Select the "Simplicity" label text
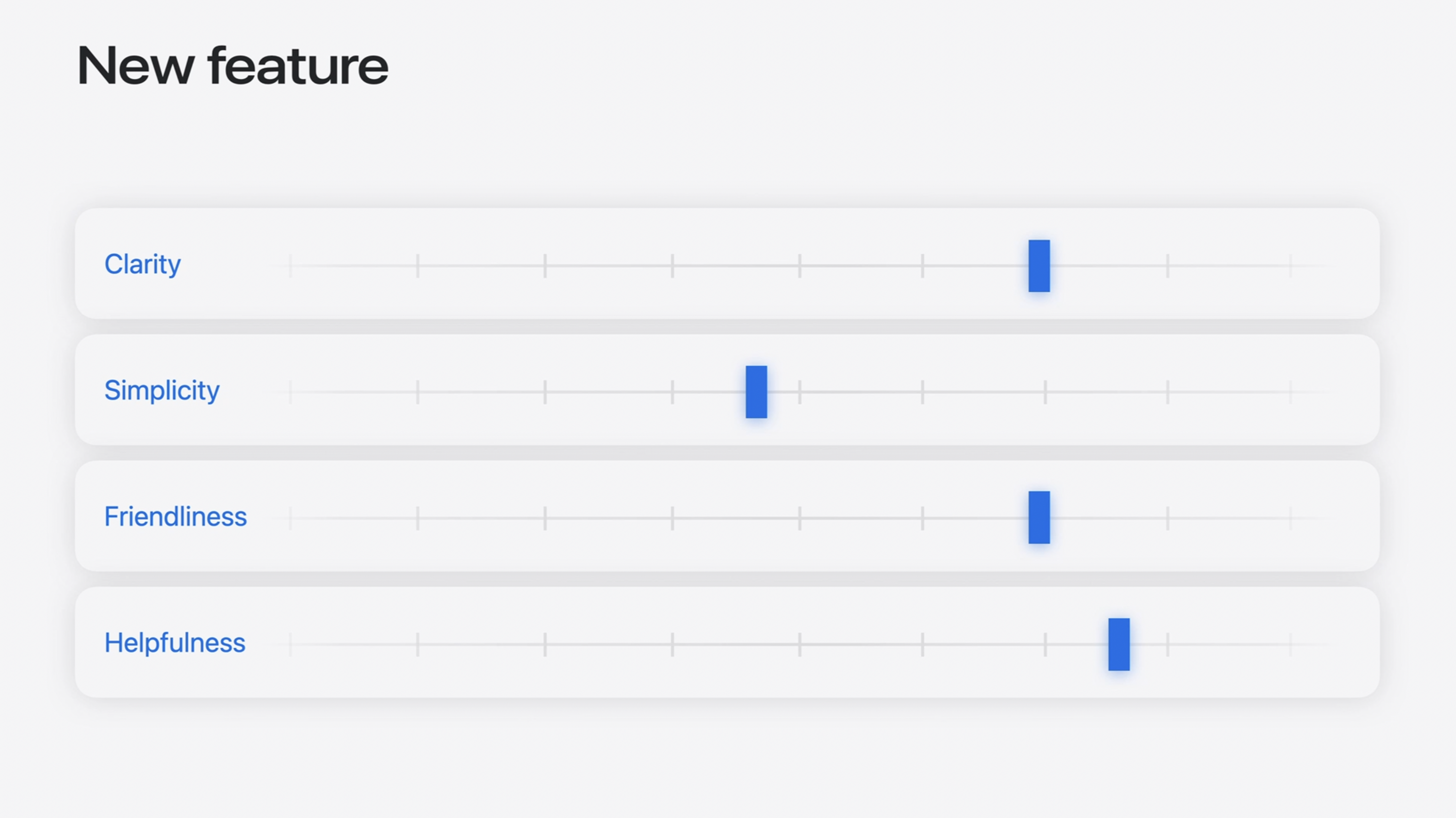The height and width of the screenshot is (818, 1456). pyautogui.click(x=162, y=390)
